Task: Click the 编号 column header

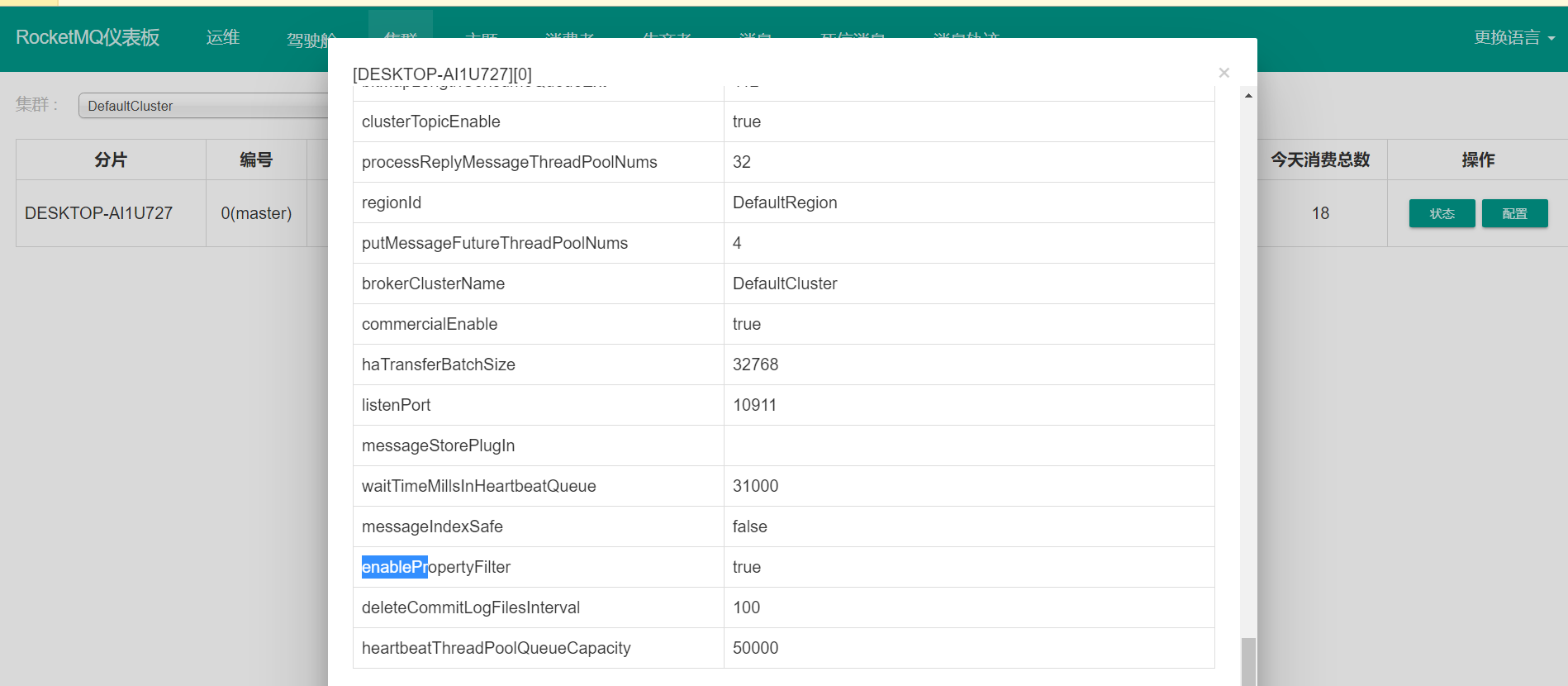Action: coord(256,160)
